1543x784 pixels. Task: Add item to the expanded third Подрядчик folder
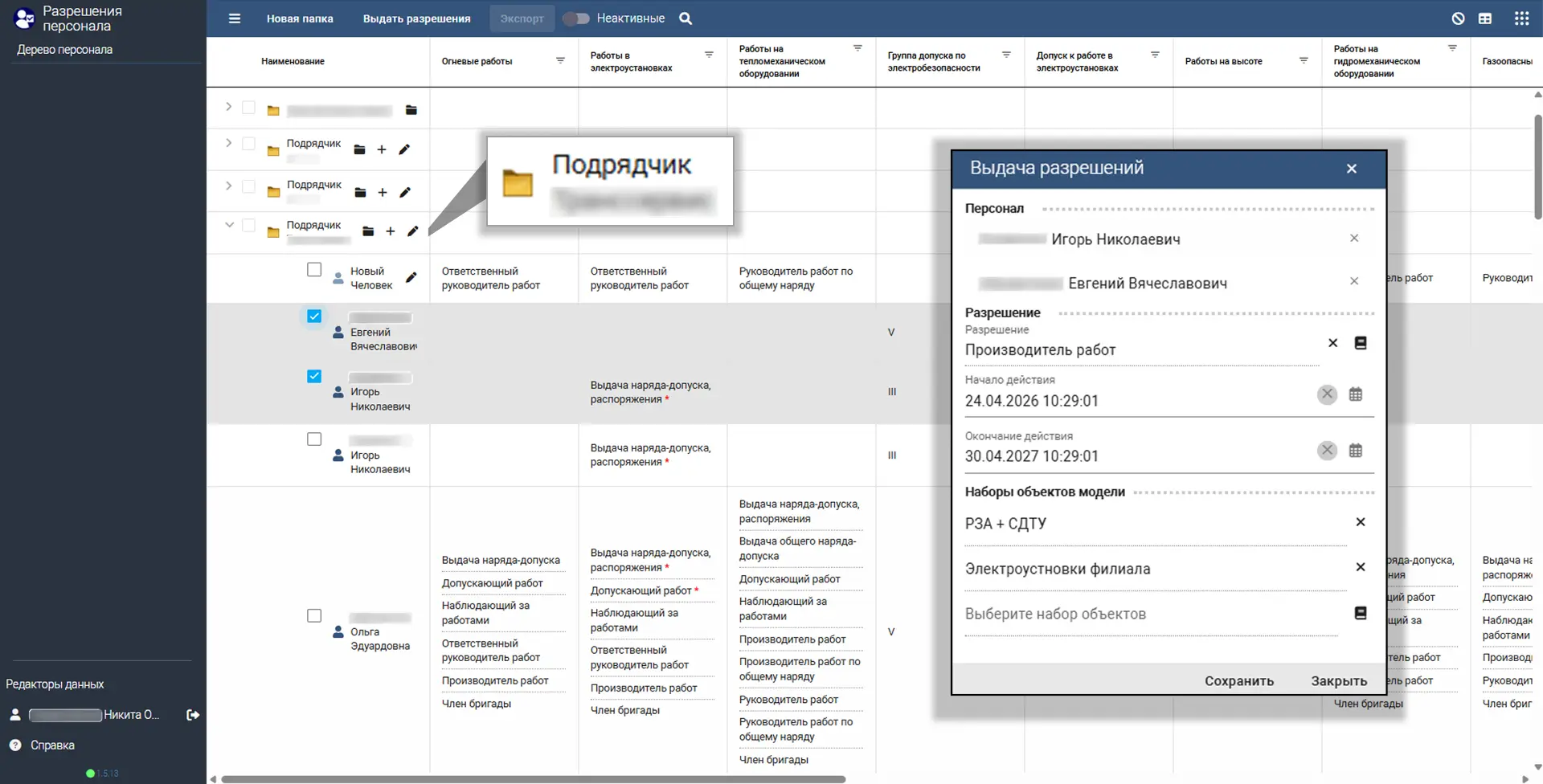click(390, 231)
